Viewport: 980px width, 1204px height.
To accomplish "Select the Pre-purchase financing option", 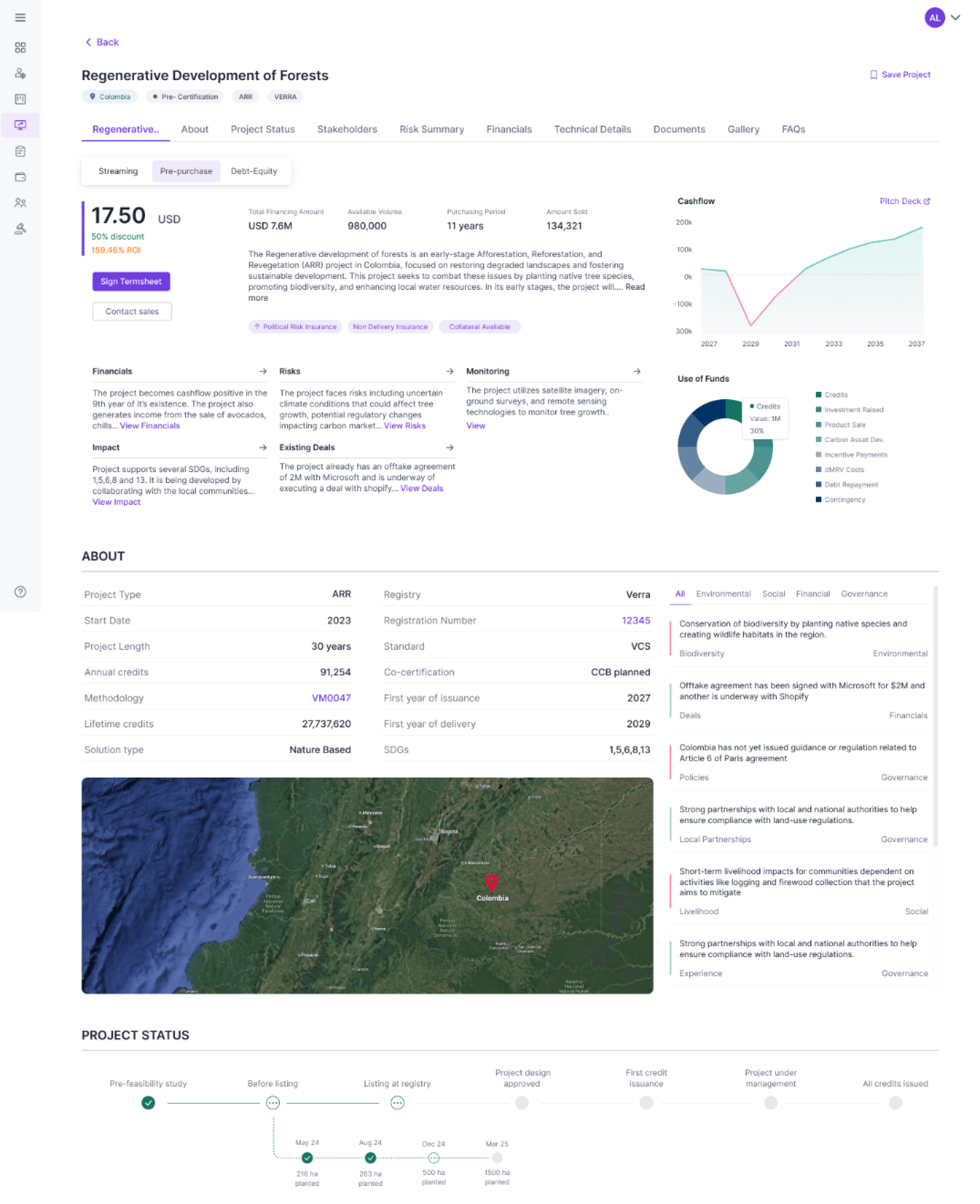I will tap(186, 171).
